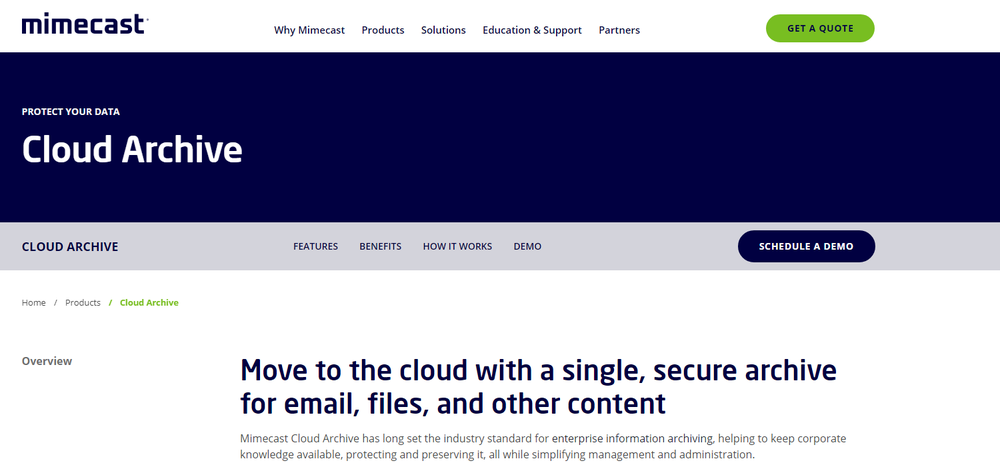Open the Education & Support menu
Viewport: 1000px width, 466px height.
point(532,30)
